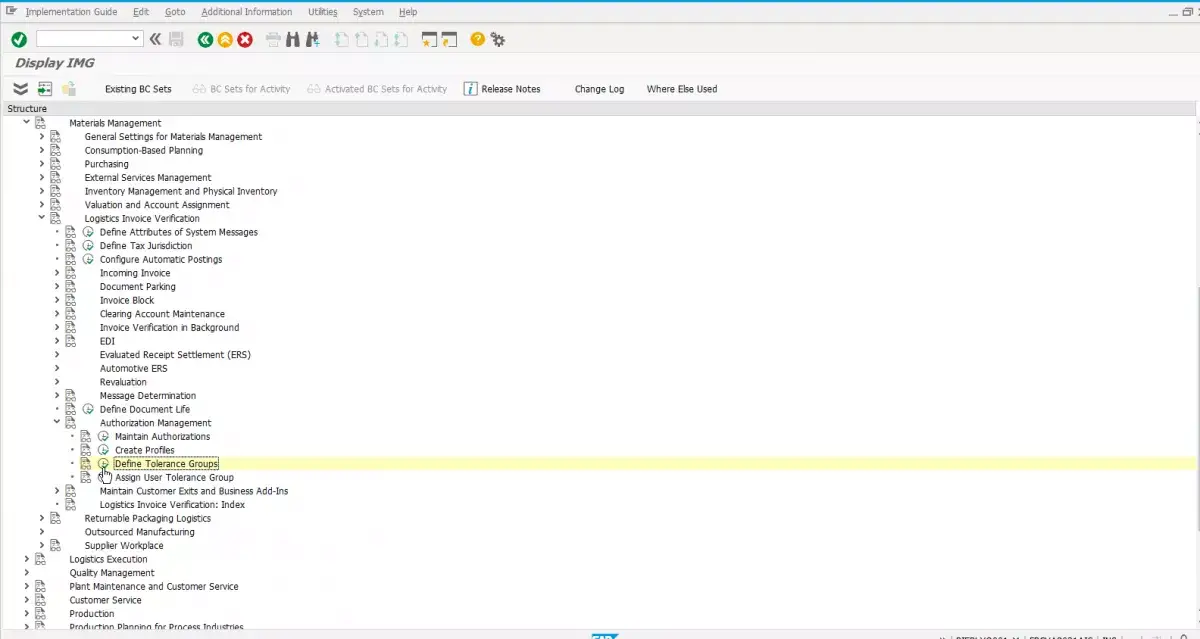Click the Next Page icon
This screenshot has width=1200, height=639.
coord(382,39)
